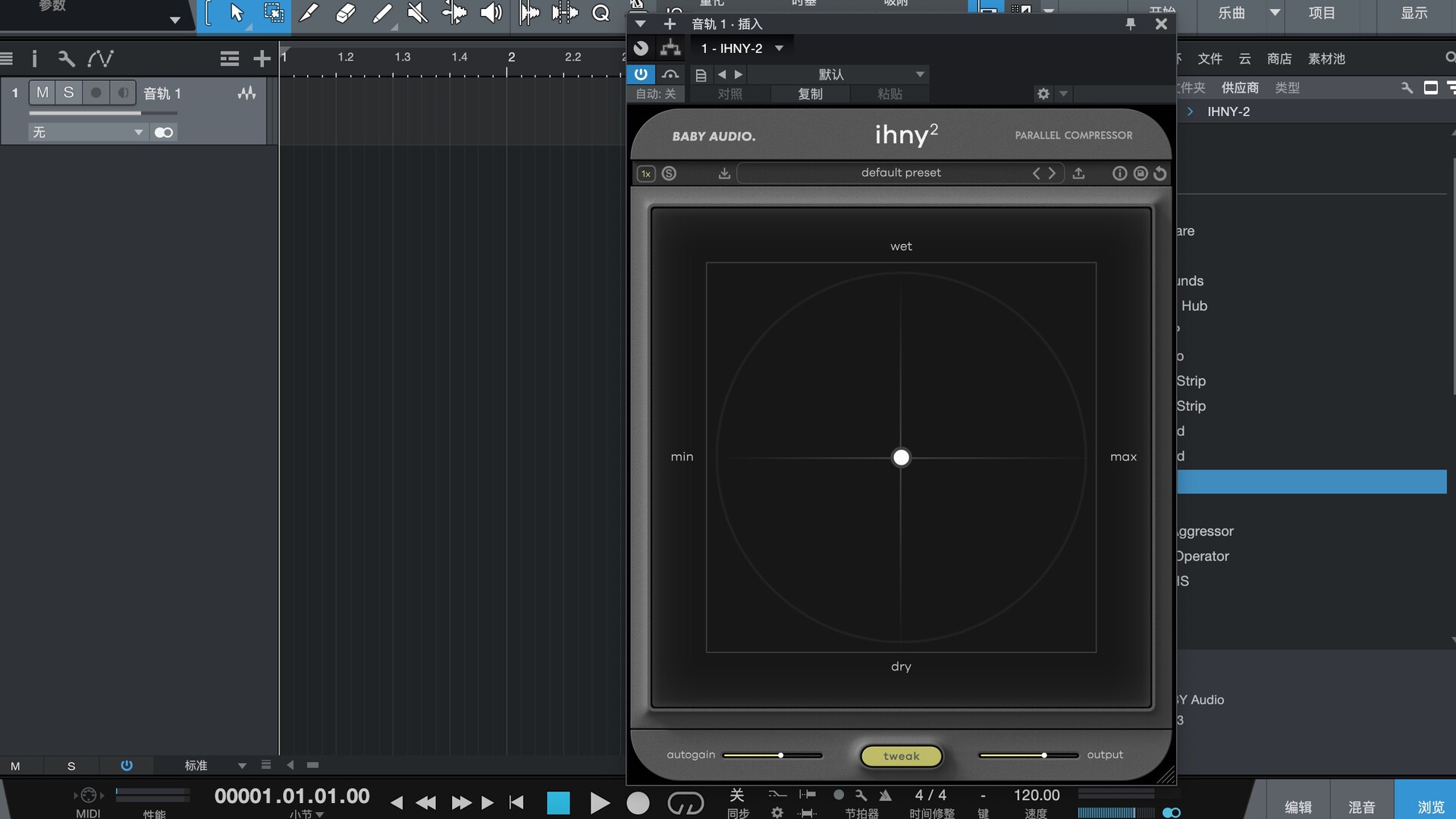Arm record on track 音轨 1
Image resolution: width=1456 pixels, height=819 pixels.
coord(96,93)
